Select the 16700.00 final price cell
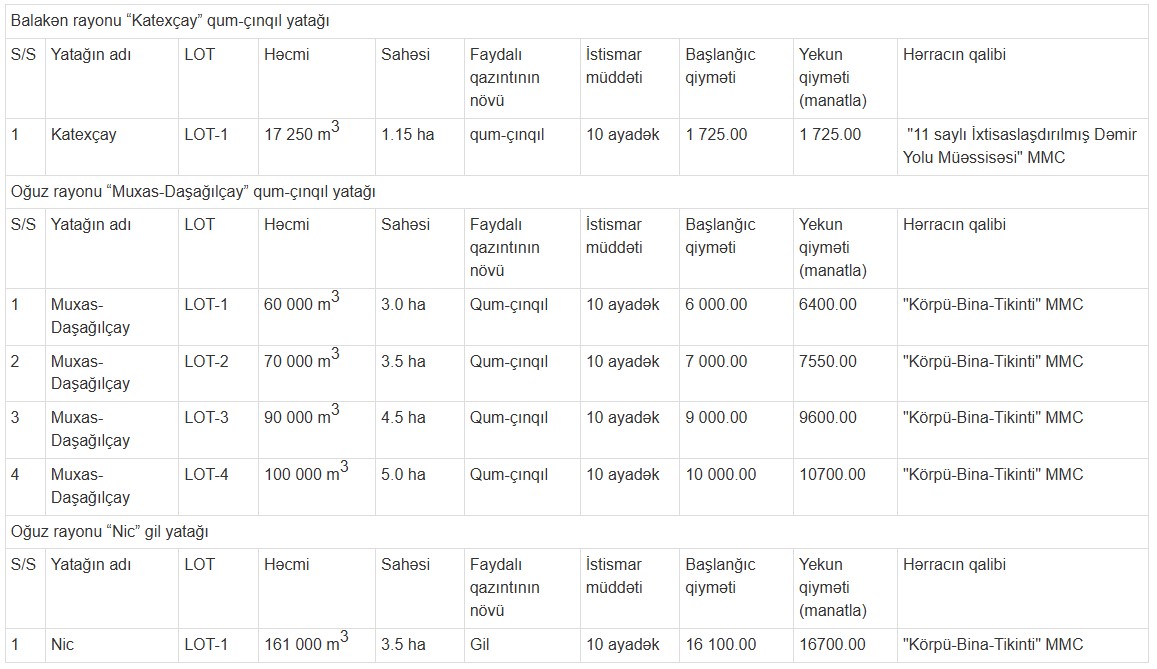Image resolution: width=1157 pixels, height=669 pixels. (845, 645)
